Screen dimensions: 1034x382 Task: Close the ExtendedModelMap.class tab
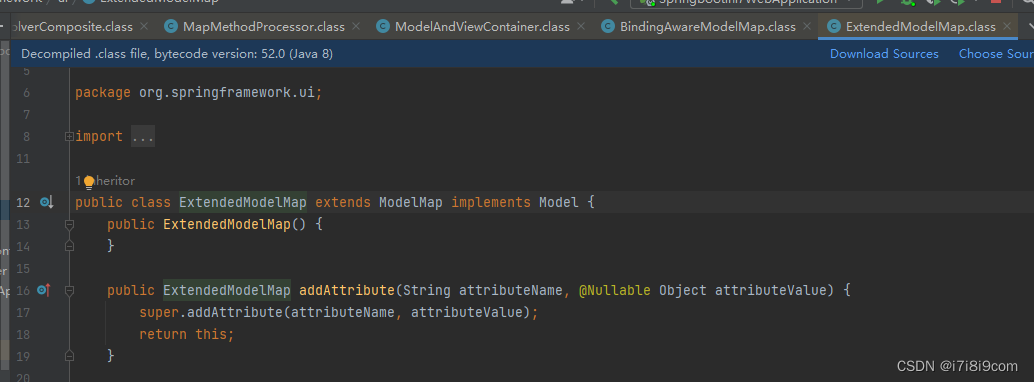1007,27
